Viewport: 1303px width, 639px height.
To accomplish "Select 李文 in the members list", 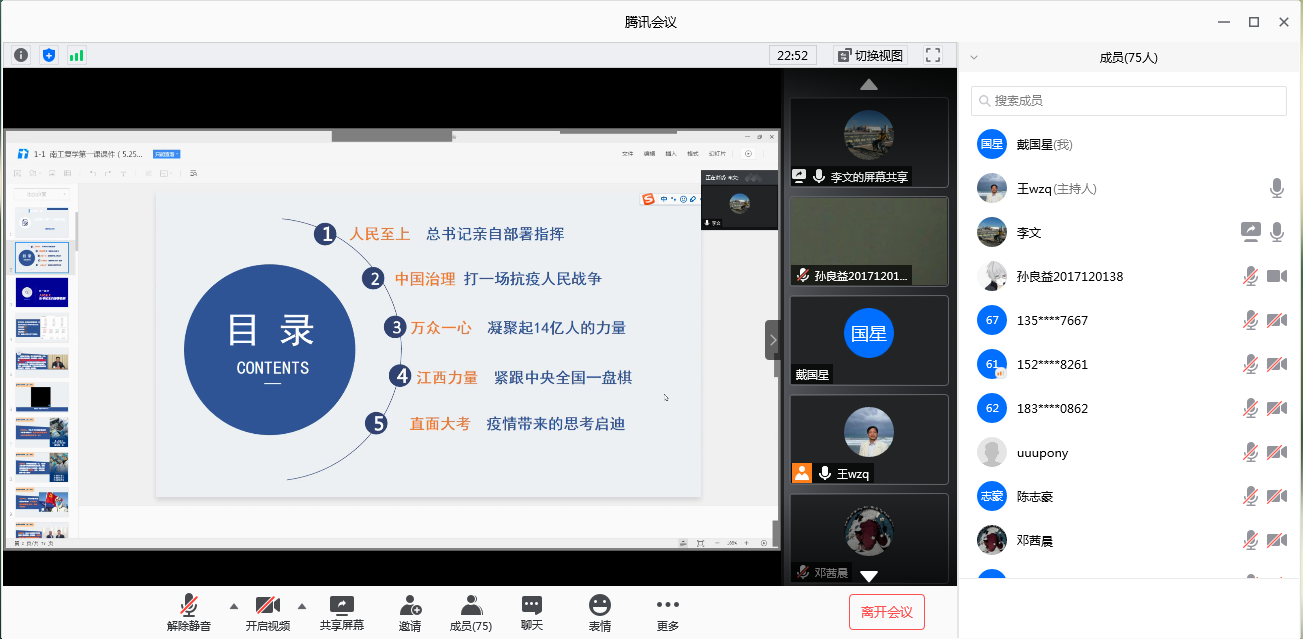I will click(1029, 232).
